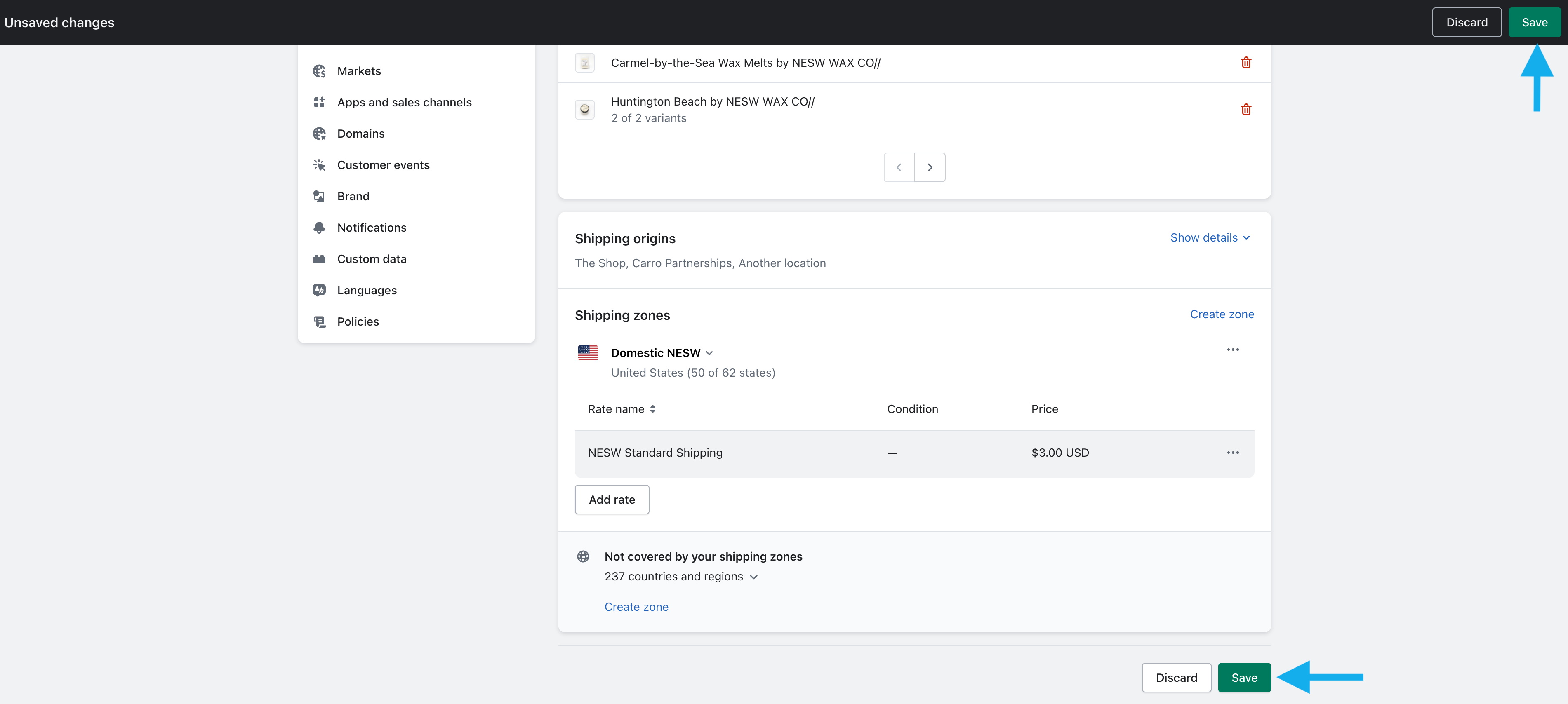Click the Add rate button

click(x=611, y=500)
